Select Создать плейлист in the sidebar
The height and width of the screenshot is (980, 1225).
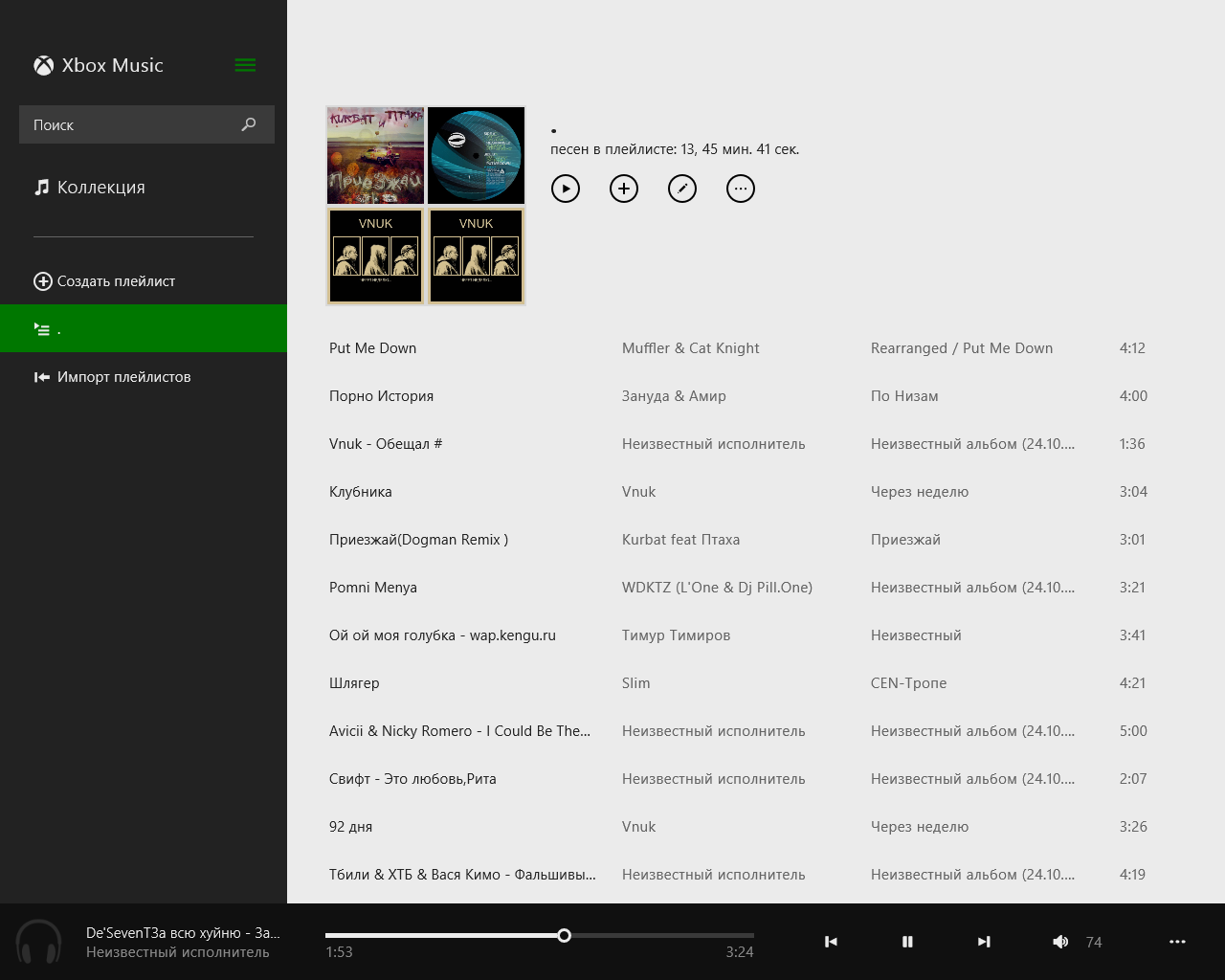click(105, 281)
